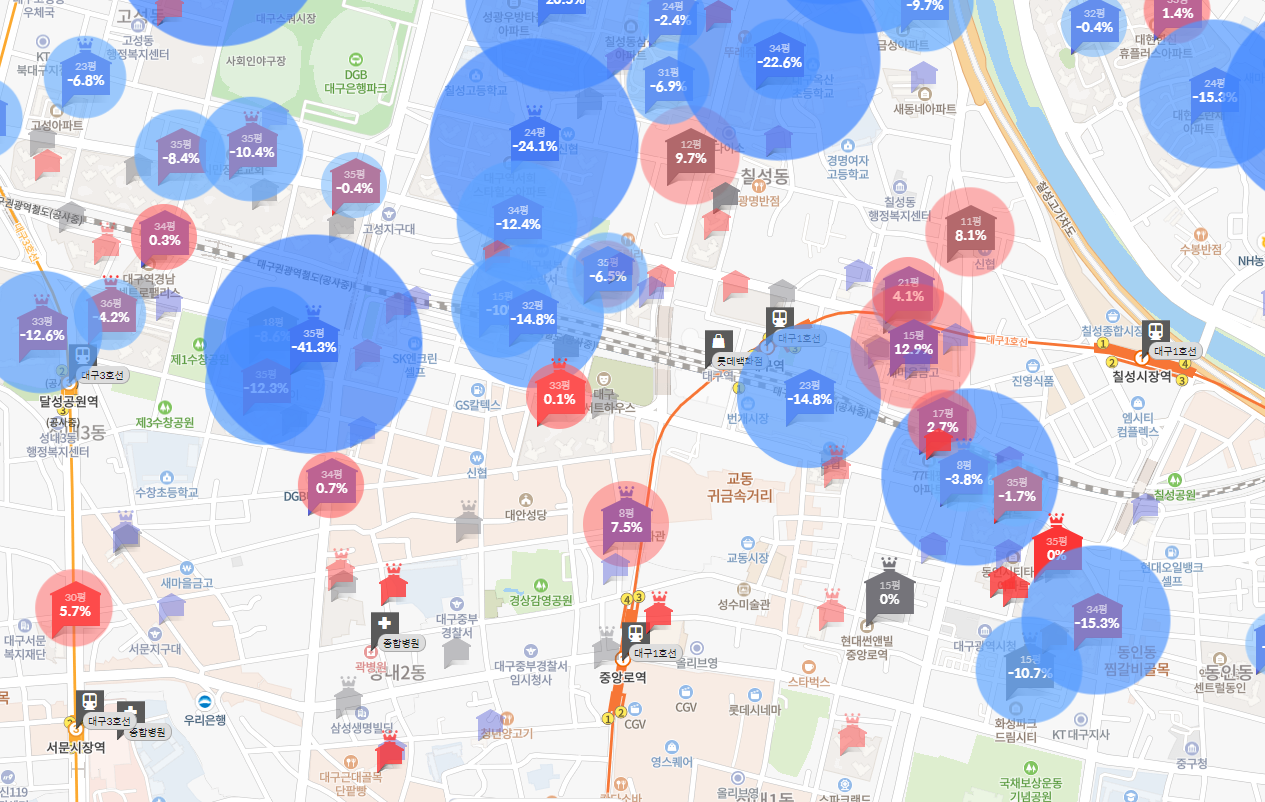Open the 대안성당 place label
The height and width of the screenshot is (802, 1265).
(526, 515)
